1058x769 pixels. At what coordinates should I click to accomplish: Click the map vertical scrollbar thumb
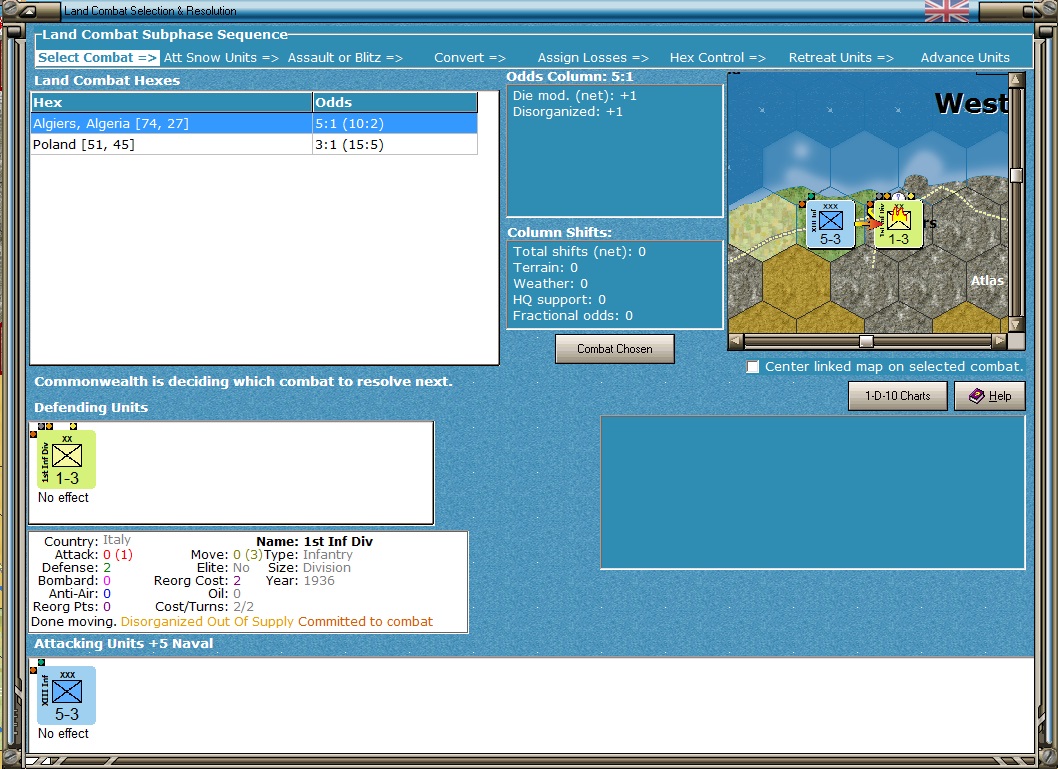pyautogui.click(x=1016, y=175)
